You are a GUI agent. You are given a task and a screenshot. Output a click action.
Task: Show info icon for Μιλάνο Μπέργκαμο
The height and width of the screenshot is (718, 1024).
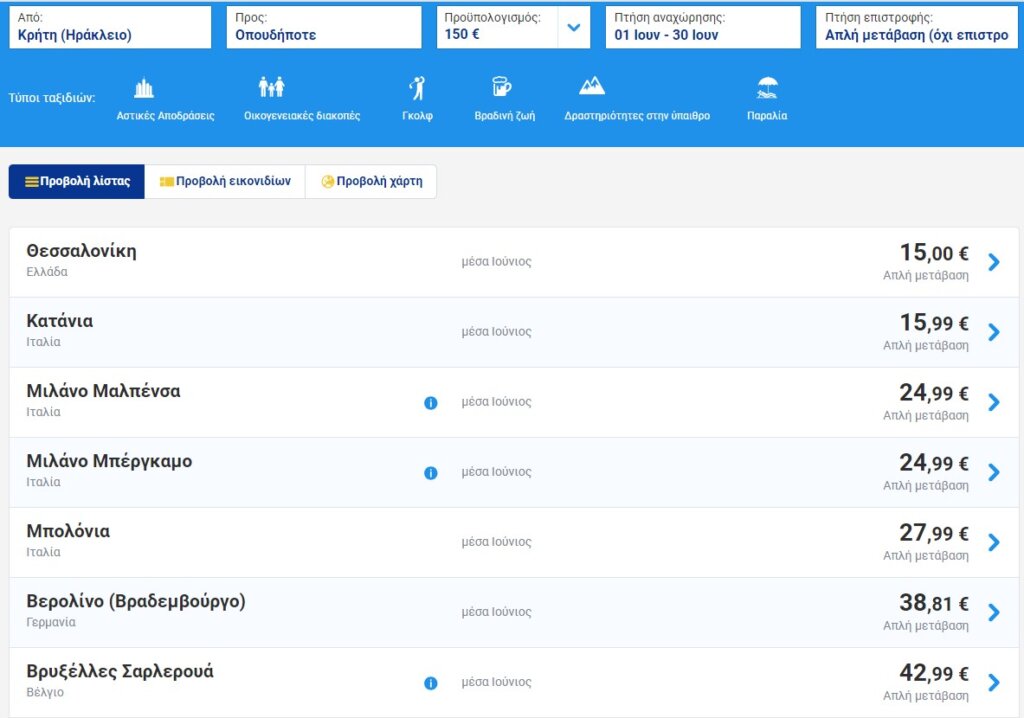tap(431, 473)
